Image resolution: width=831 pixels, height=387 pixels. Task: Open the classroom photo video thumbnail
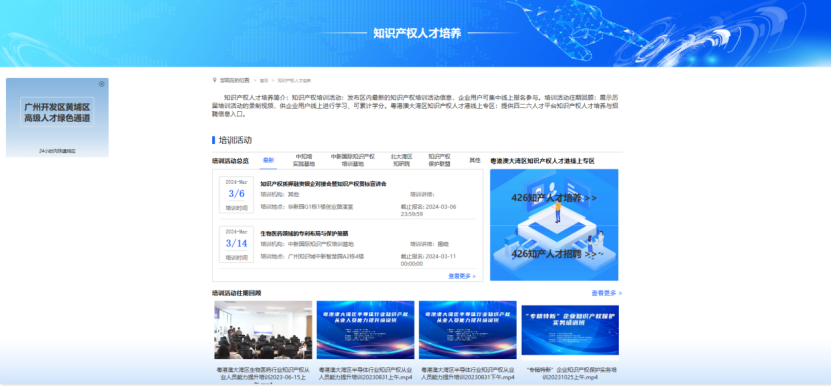[263, 330]
